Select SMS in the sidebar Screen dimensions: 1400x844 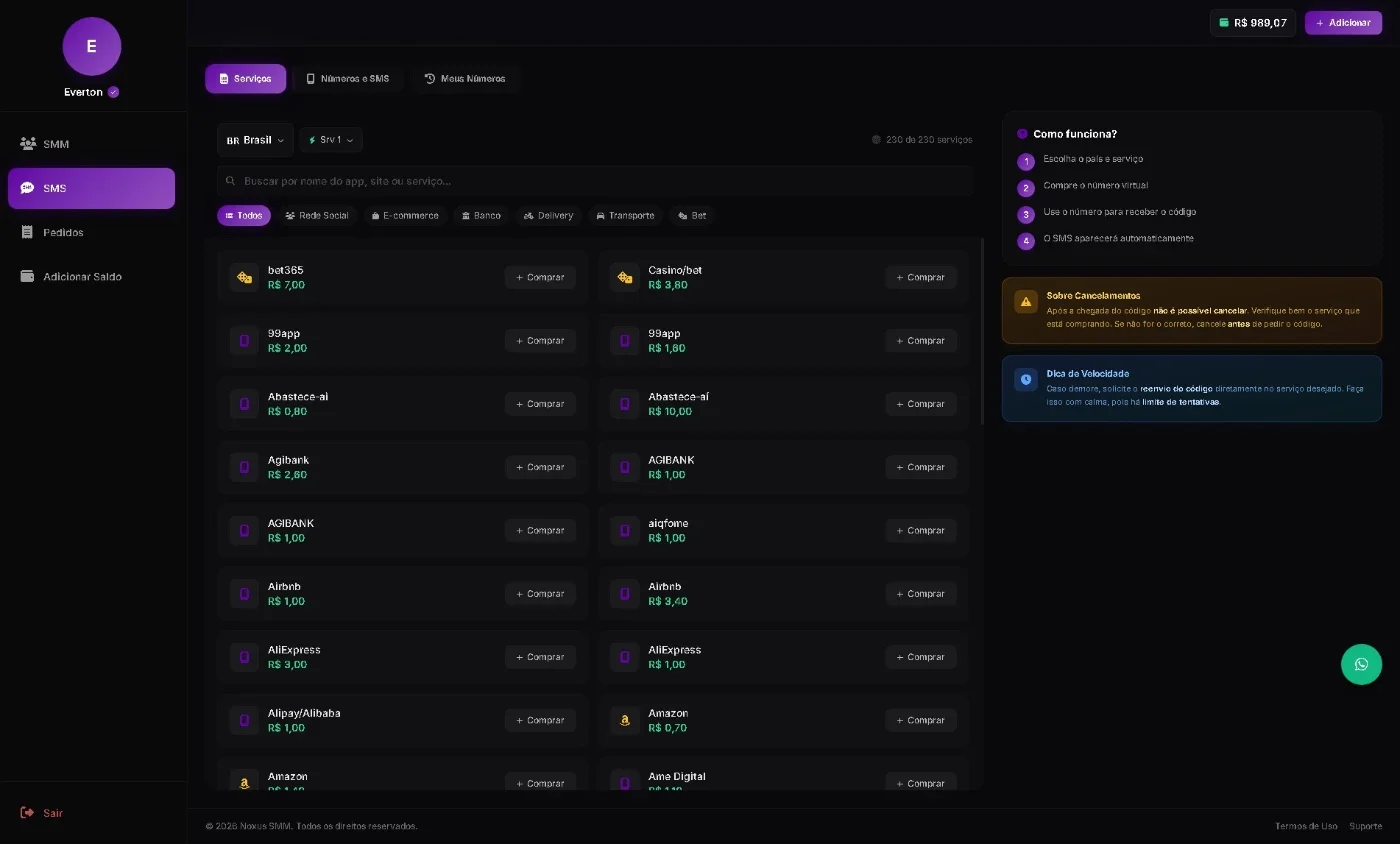[x=91, y=188]
